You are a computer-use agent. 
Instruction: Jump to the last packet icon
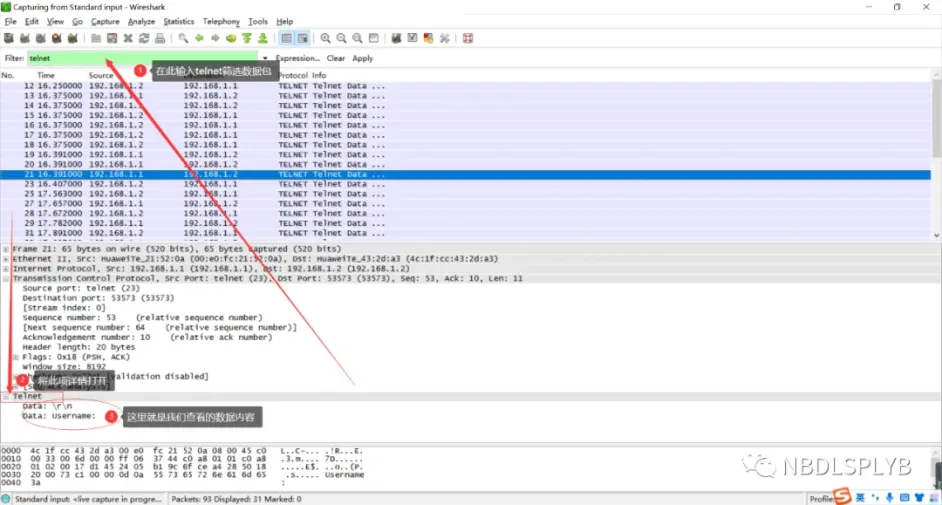point(263,38)
